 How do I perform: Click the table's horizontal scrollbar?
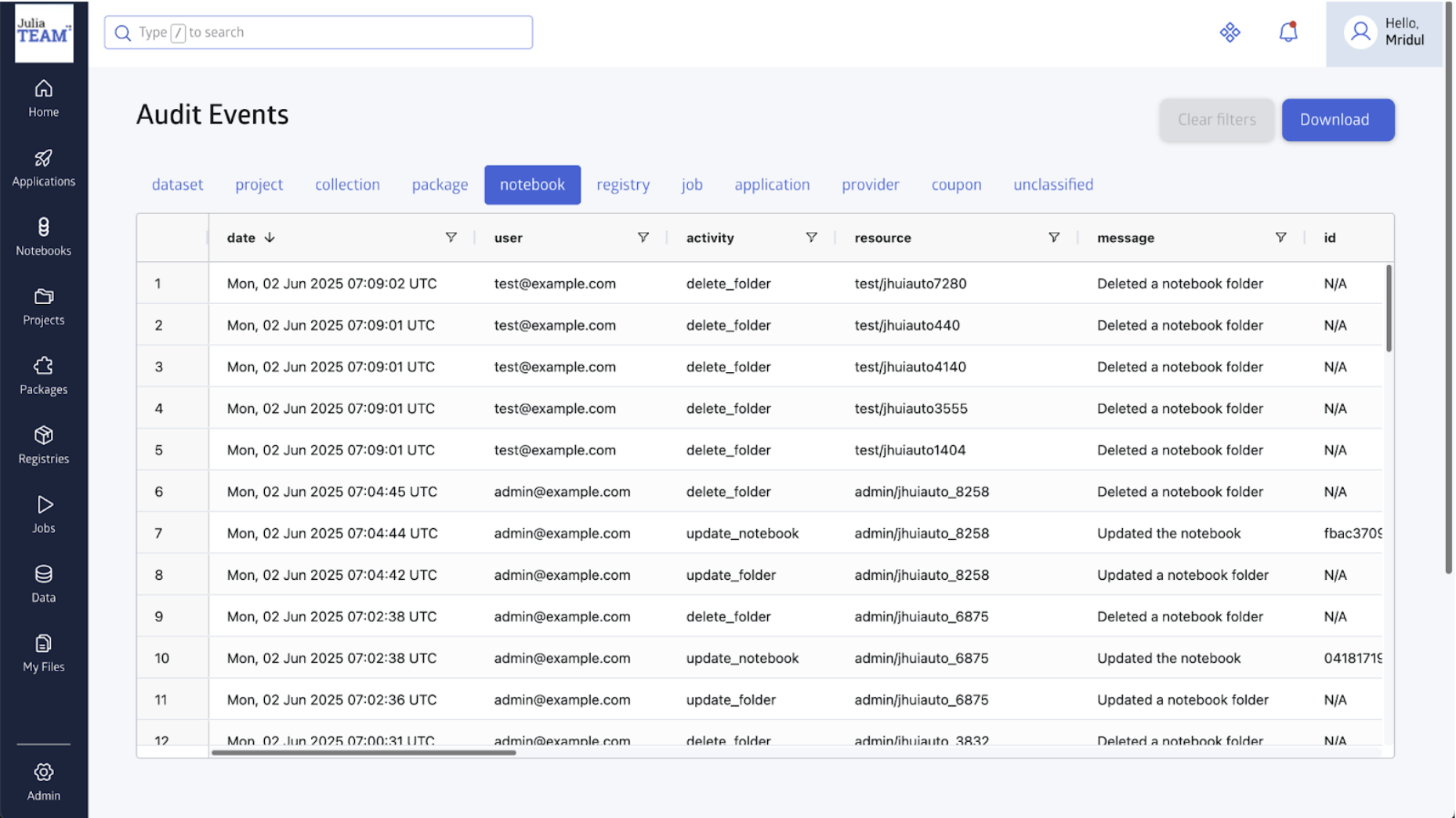click(x=364, y=752)
